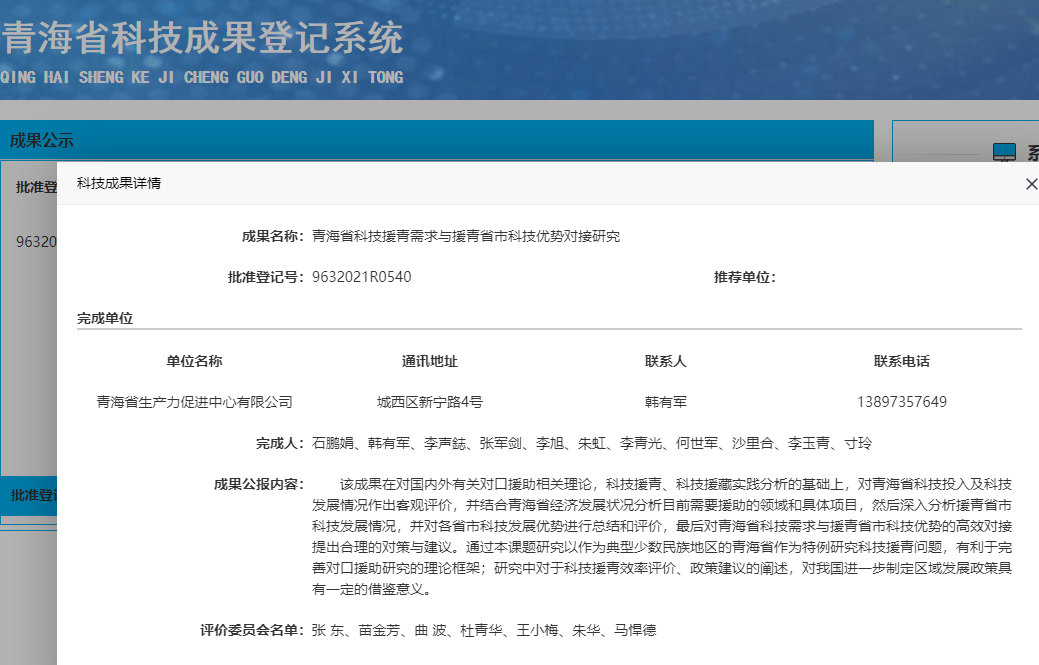This screenshot has width=1039, height=665.
Task: Click the 联系电话 column header
Action: click(901, 361)
